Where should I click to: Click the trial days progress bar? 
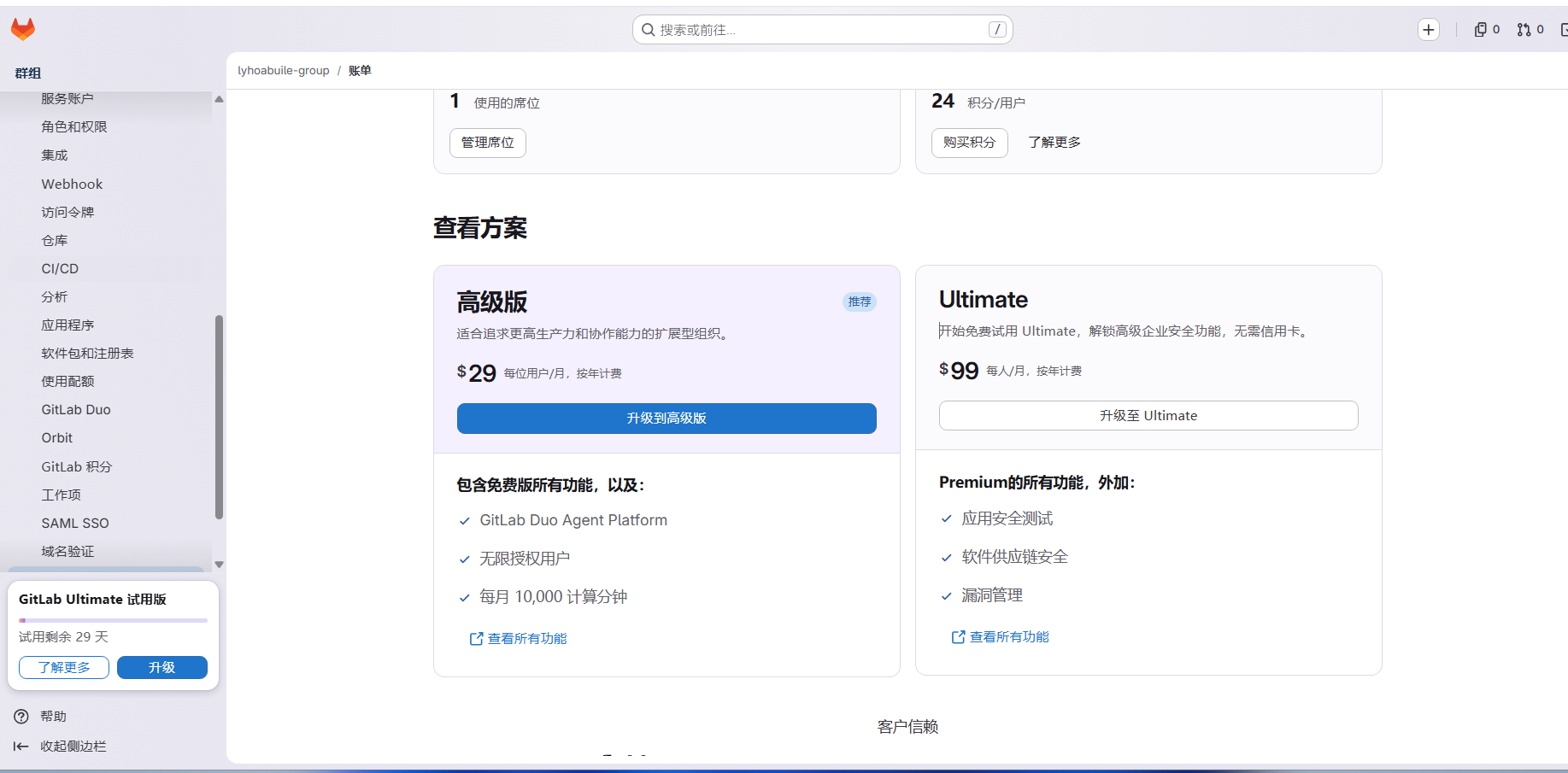pyautogui.click(x=113, y=620)
